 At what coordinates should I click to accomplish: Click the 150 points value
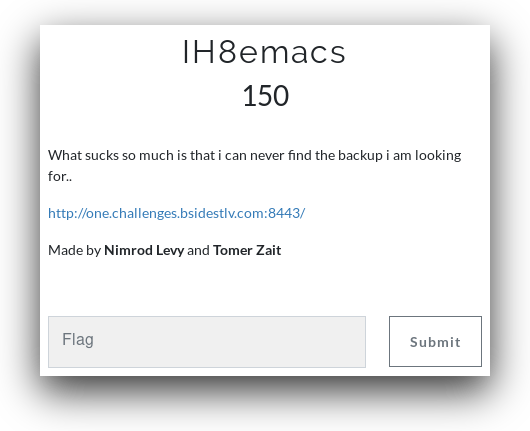pos(266,96)
